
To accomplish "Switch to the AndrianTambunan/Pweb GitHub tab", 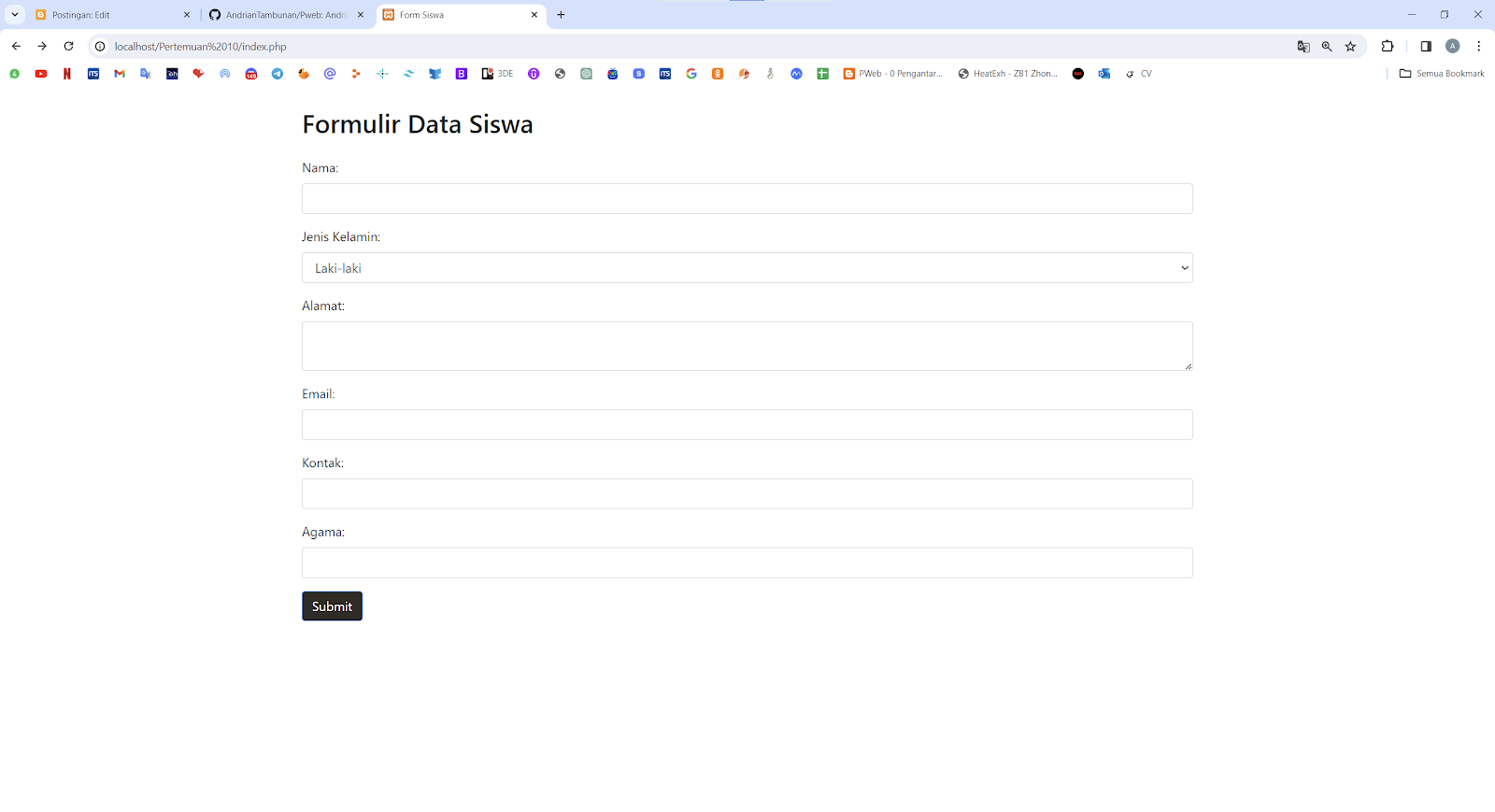I will click(286, 15).
